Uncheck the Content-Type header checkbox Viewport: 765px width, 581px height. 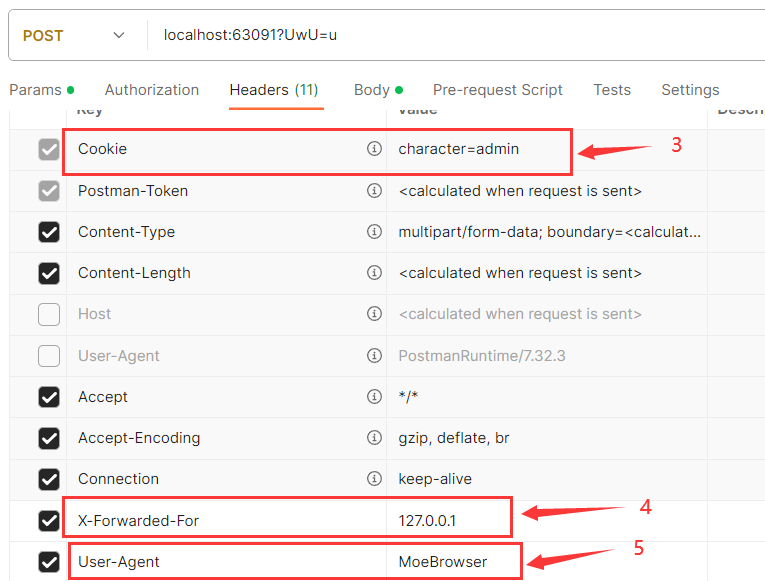pos(49,232)
